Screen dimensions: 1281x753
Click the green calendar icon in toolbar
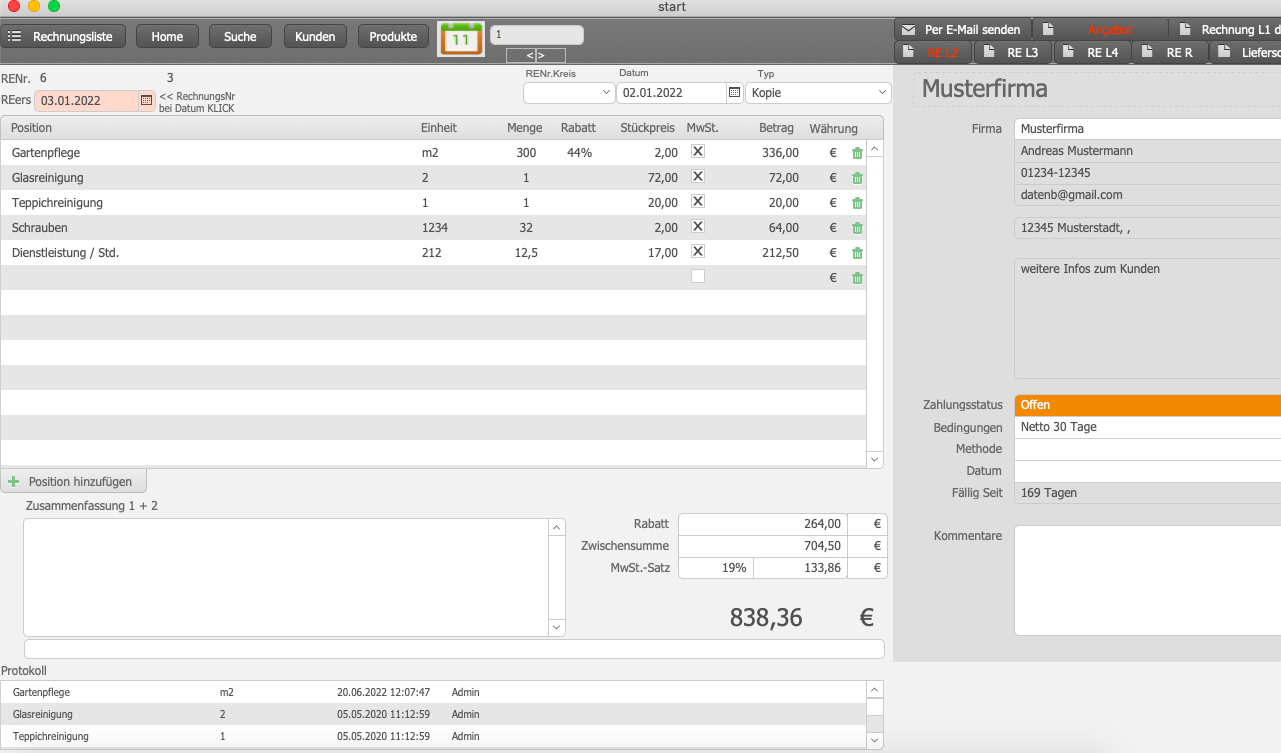tap(460, 38)
